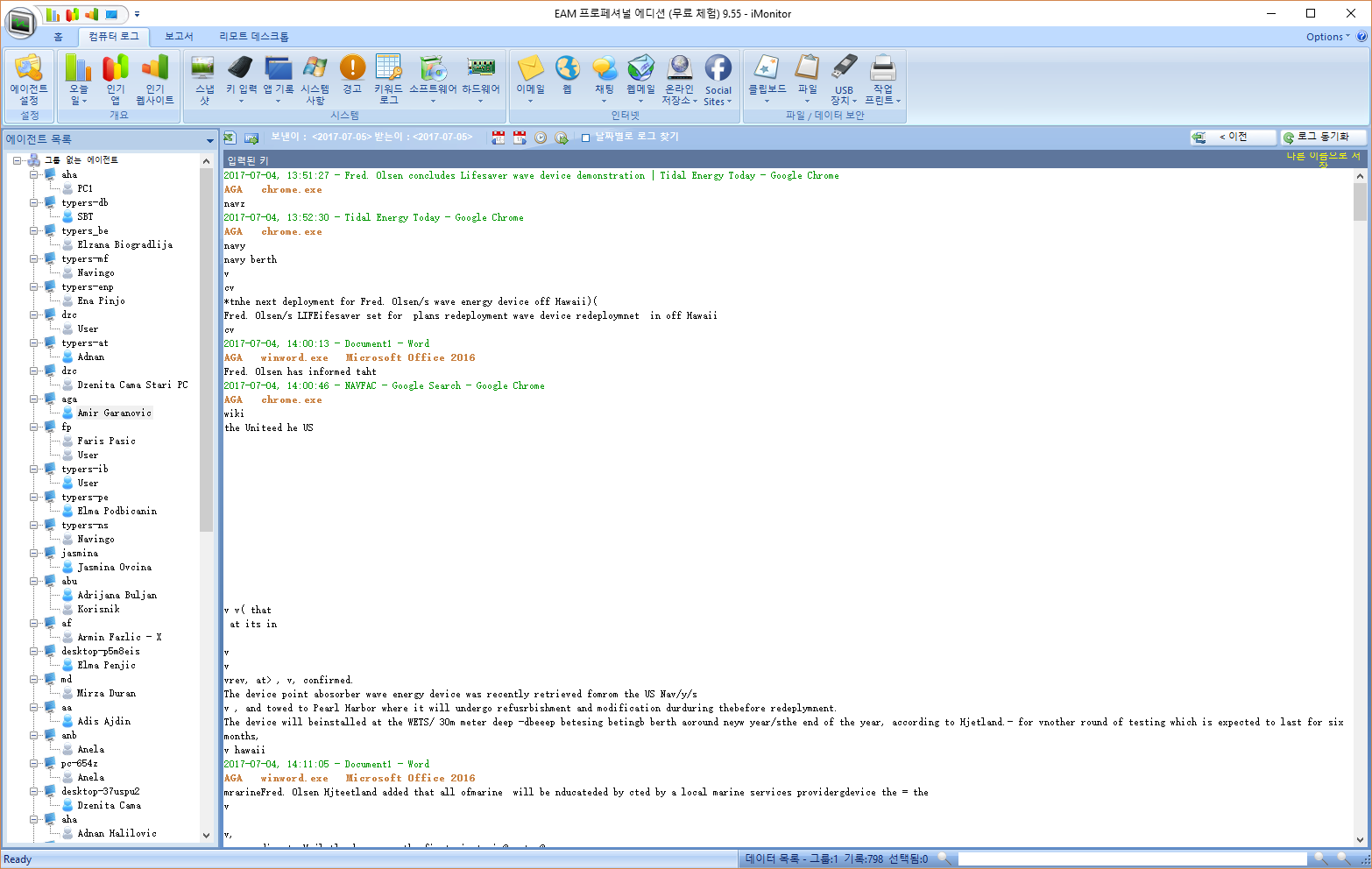
Task: Open the 웹 (web) history log
Action: point(567,81)
